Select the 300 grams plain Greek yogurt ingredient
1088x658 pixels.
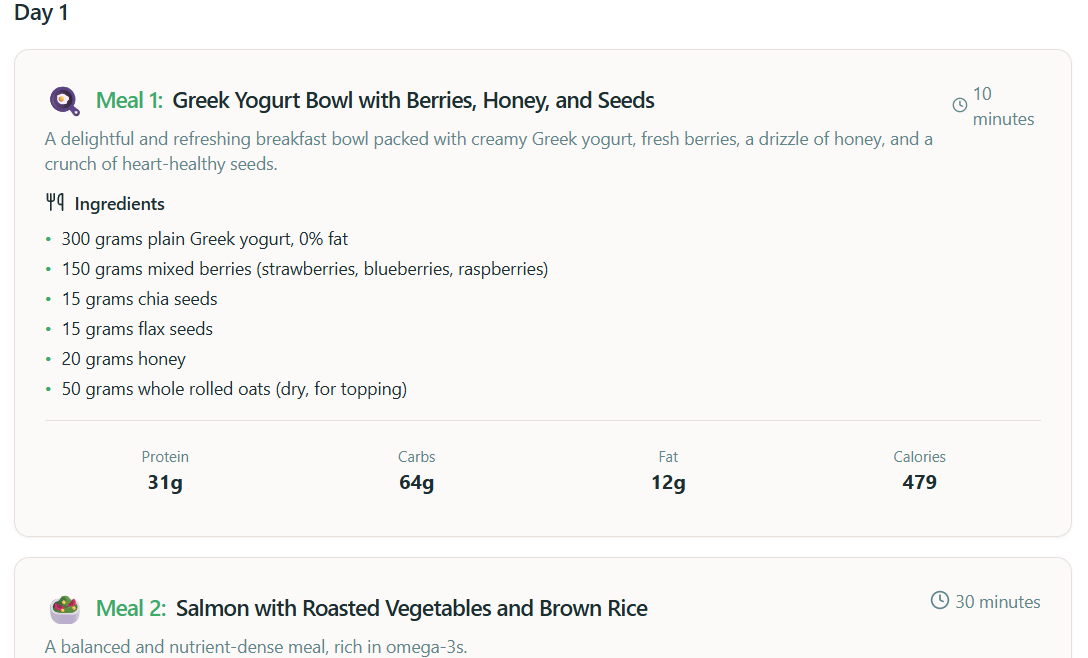click(x=204, y=239)
